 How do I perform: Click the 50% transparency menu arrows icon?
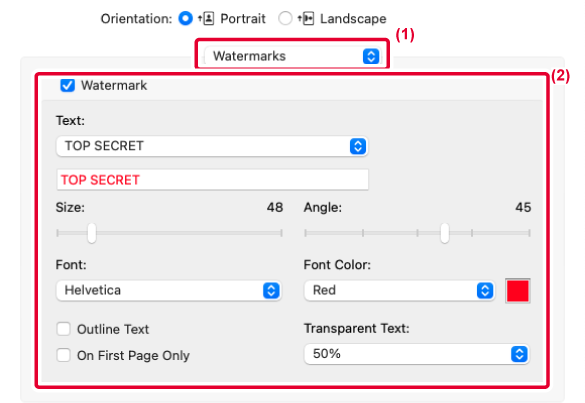point(519,354)
